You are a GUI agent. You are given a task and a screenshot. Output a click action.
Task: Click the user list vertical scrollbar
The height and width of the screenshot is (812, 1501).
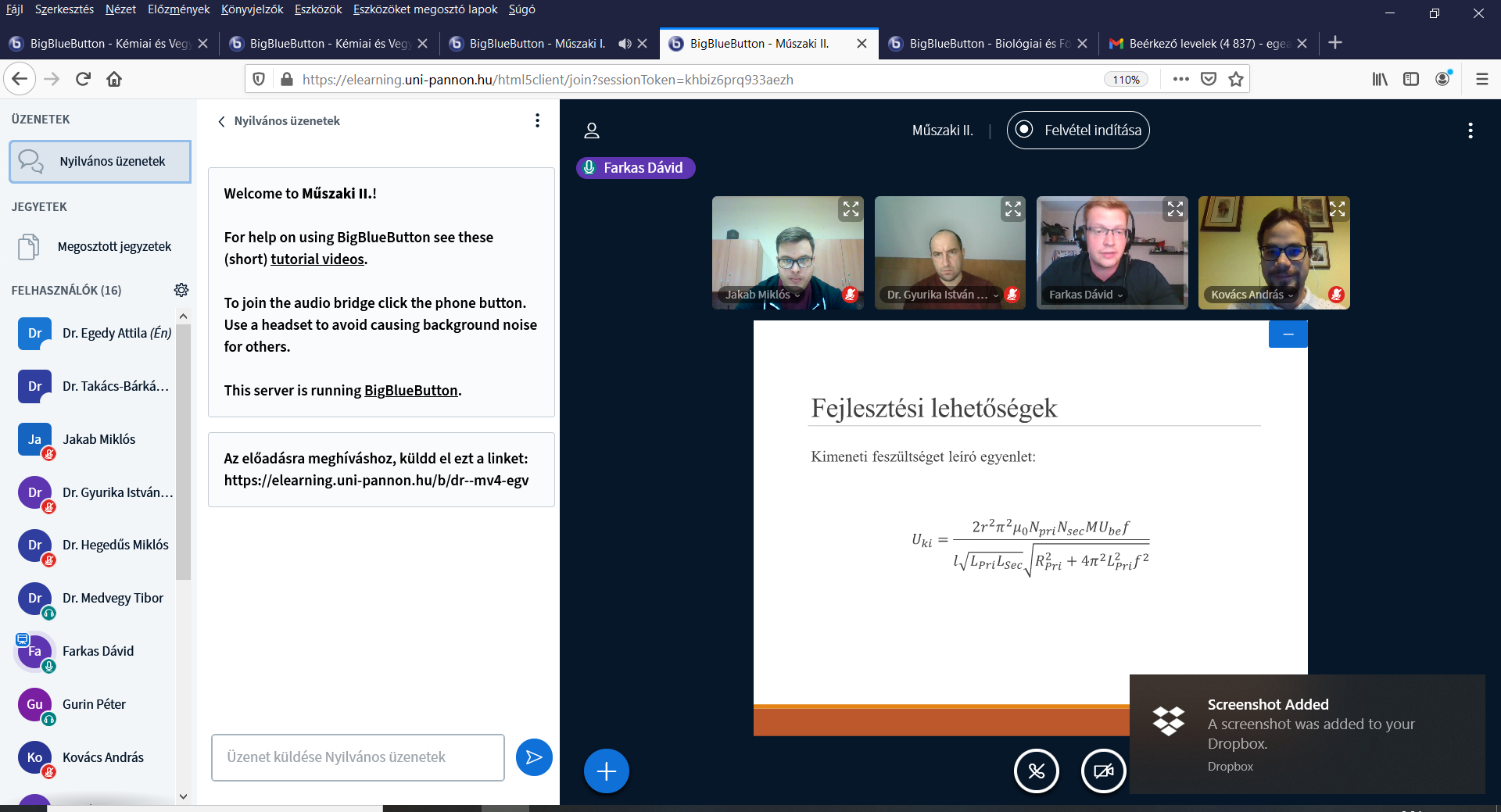pos(183,453)
